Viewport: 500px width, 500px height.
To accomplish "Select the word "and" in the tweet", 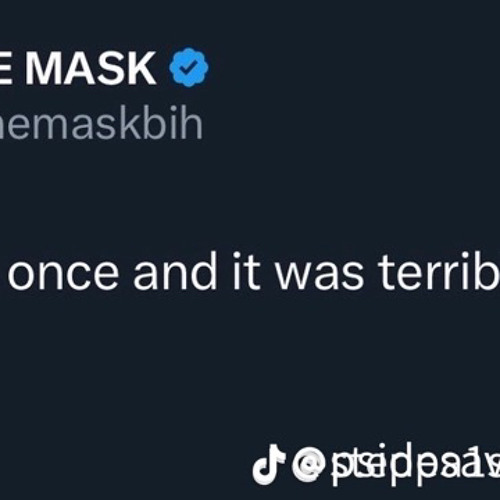I will coord(175,272).
